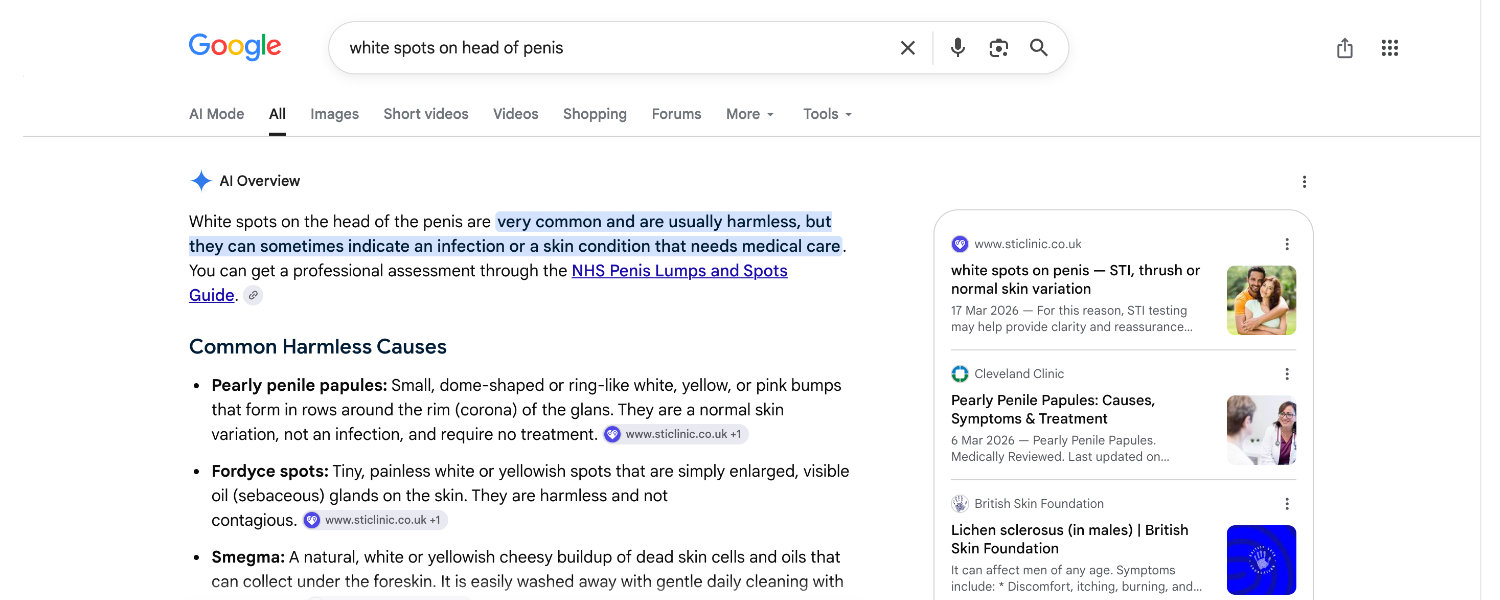Click the AI Overview sparkle icon
This screenshot has height=600, width=1500.
tap(201, 181)
